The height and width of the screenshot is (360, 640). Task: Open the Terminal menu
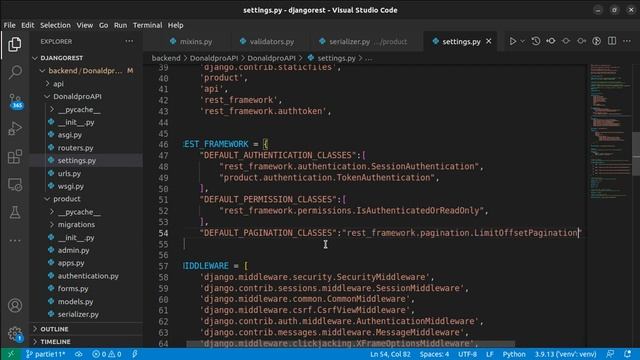(x=147, y=25)
